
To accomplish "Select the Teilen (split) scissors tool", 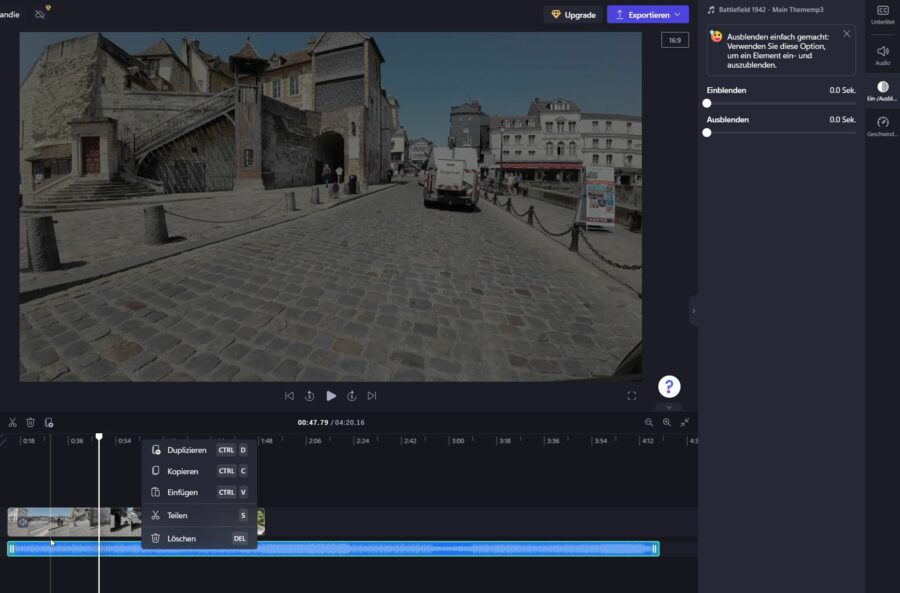I will click(13, 423).
